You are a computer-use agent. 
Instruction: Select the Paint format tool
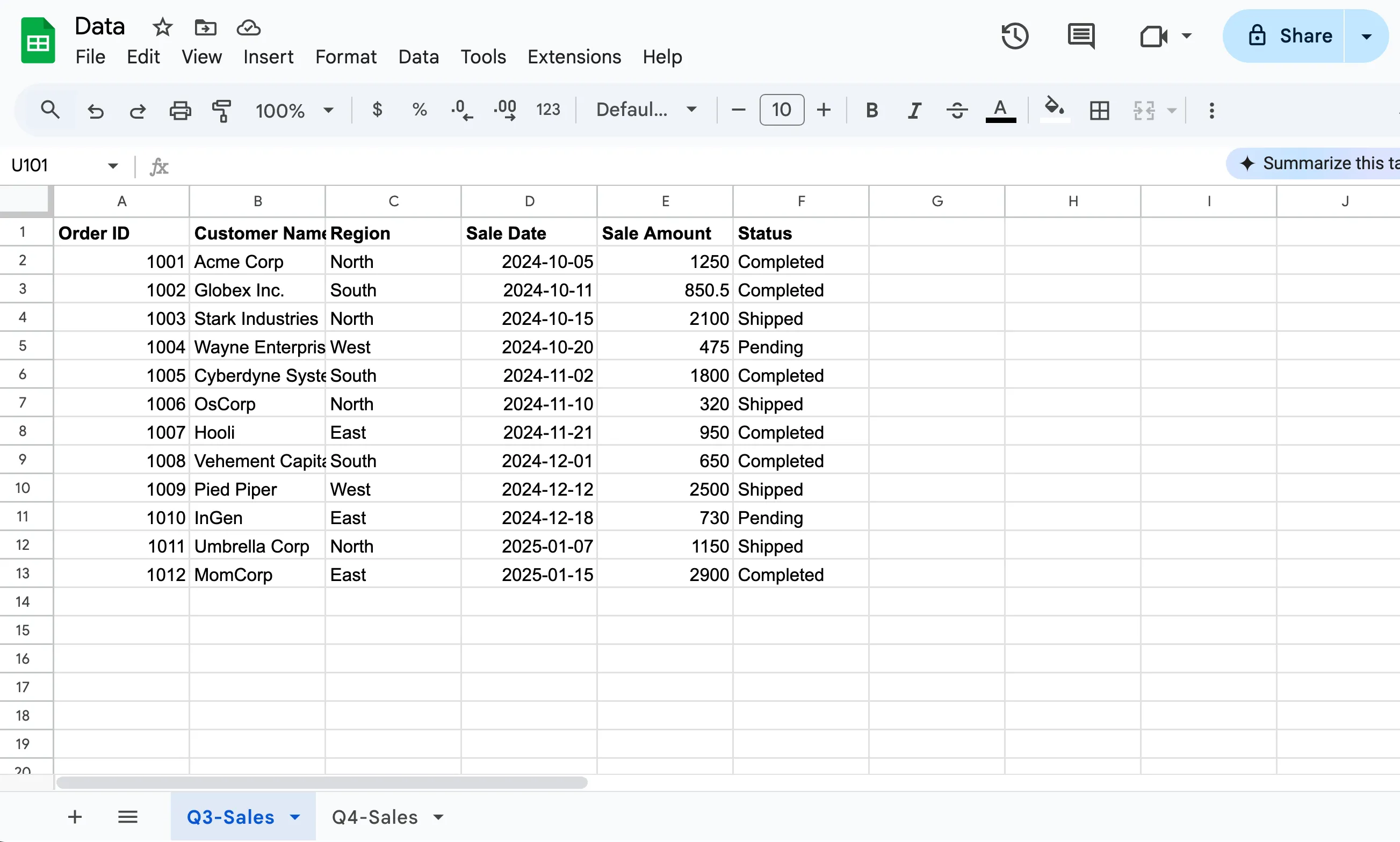[x=221, y=110]
